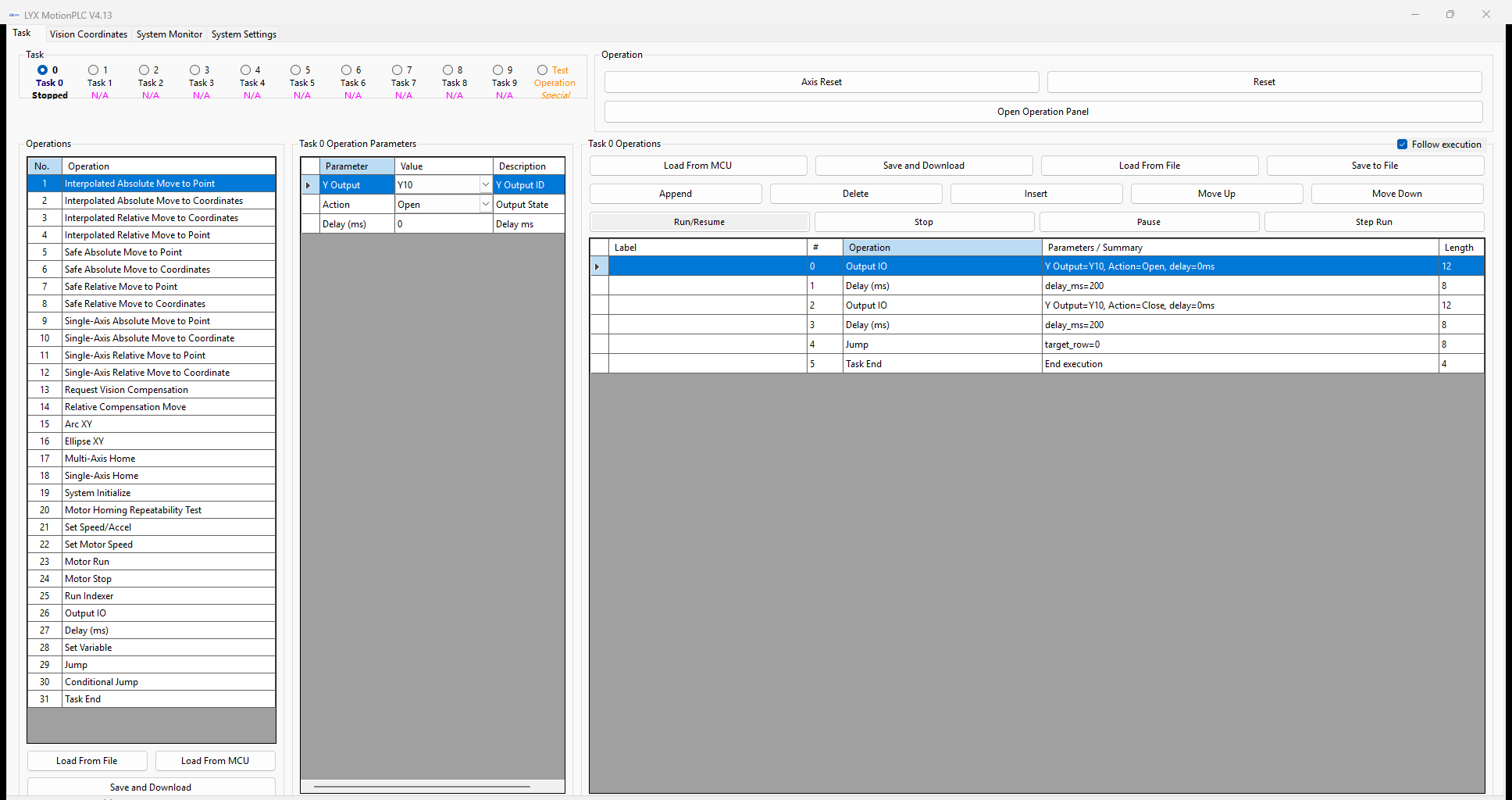Switch to the Task tab
This screenshot has height=800, width=1512.
(22, 33)
